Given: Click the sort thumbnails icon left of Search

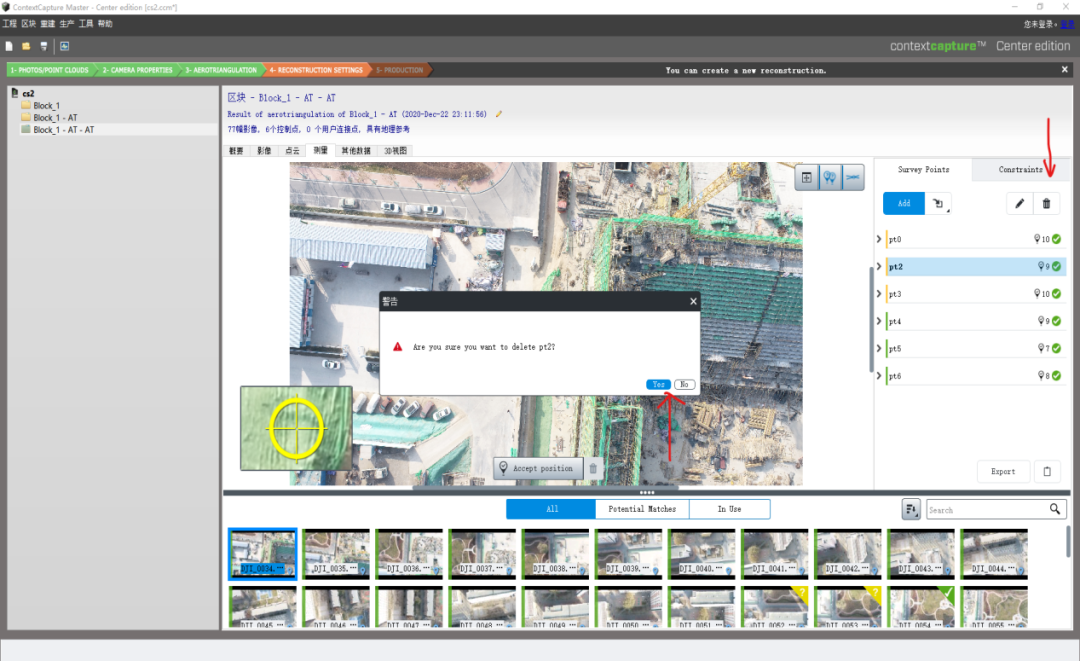Looking at the screenshot, I should pos(911,510).
